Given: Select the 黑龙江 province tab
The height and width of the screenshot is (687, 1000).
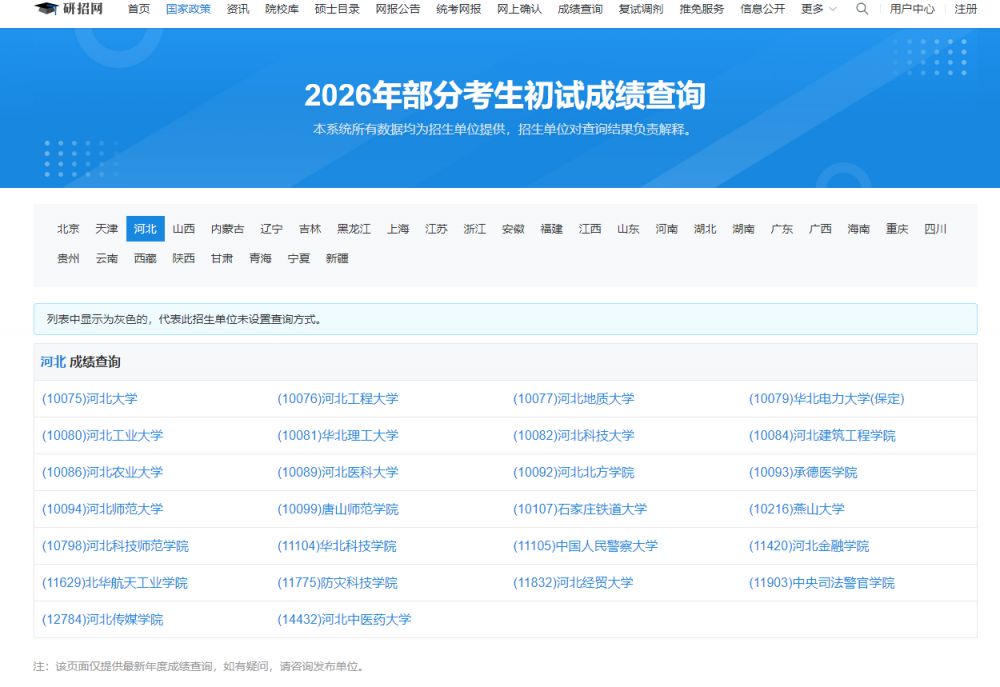Looking at the screenshot, I should [x=354, y=228].
